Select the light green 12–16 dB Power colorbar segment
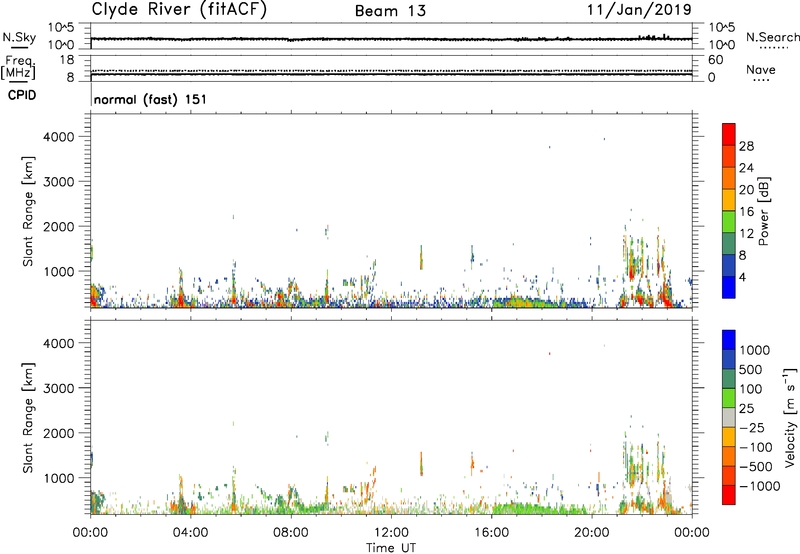 (729, 222)
